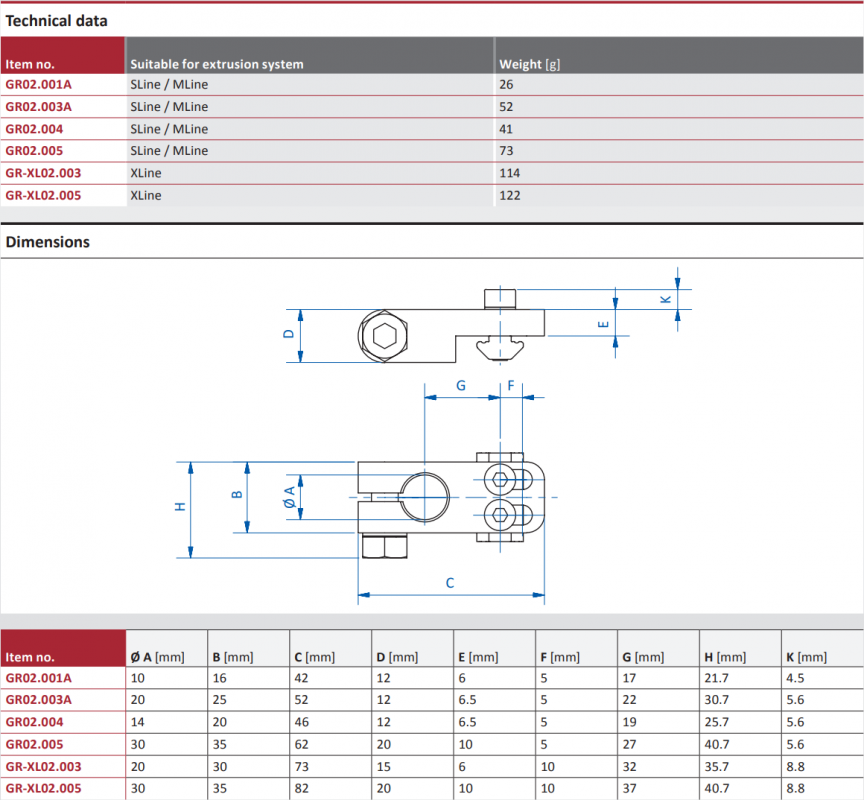The width and height of the screenshot is (864, 800).
Task: Click C value 82
Action: pyautogui.click(x=301, y=788)
